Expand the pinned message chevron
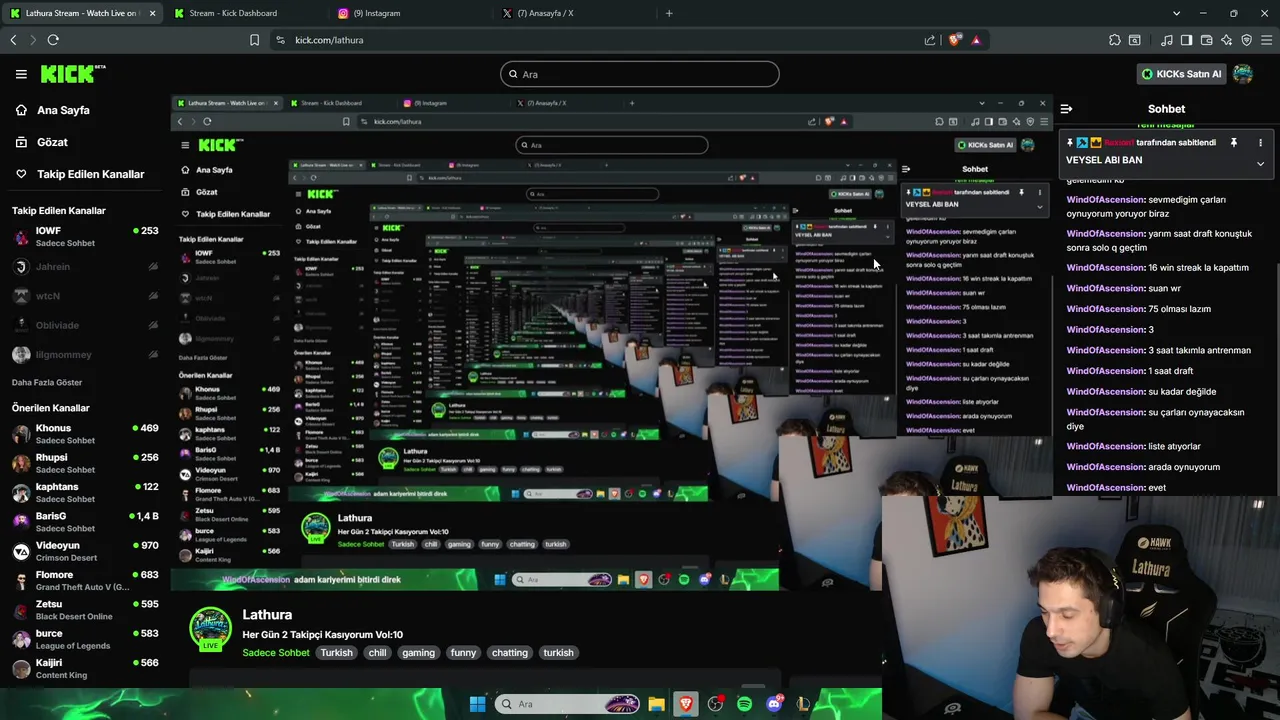Screen dimensions: 1280x720 1260,163
